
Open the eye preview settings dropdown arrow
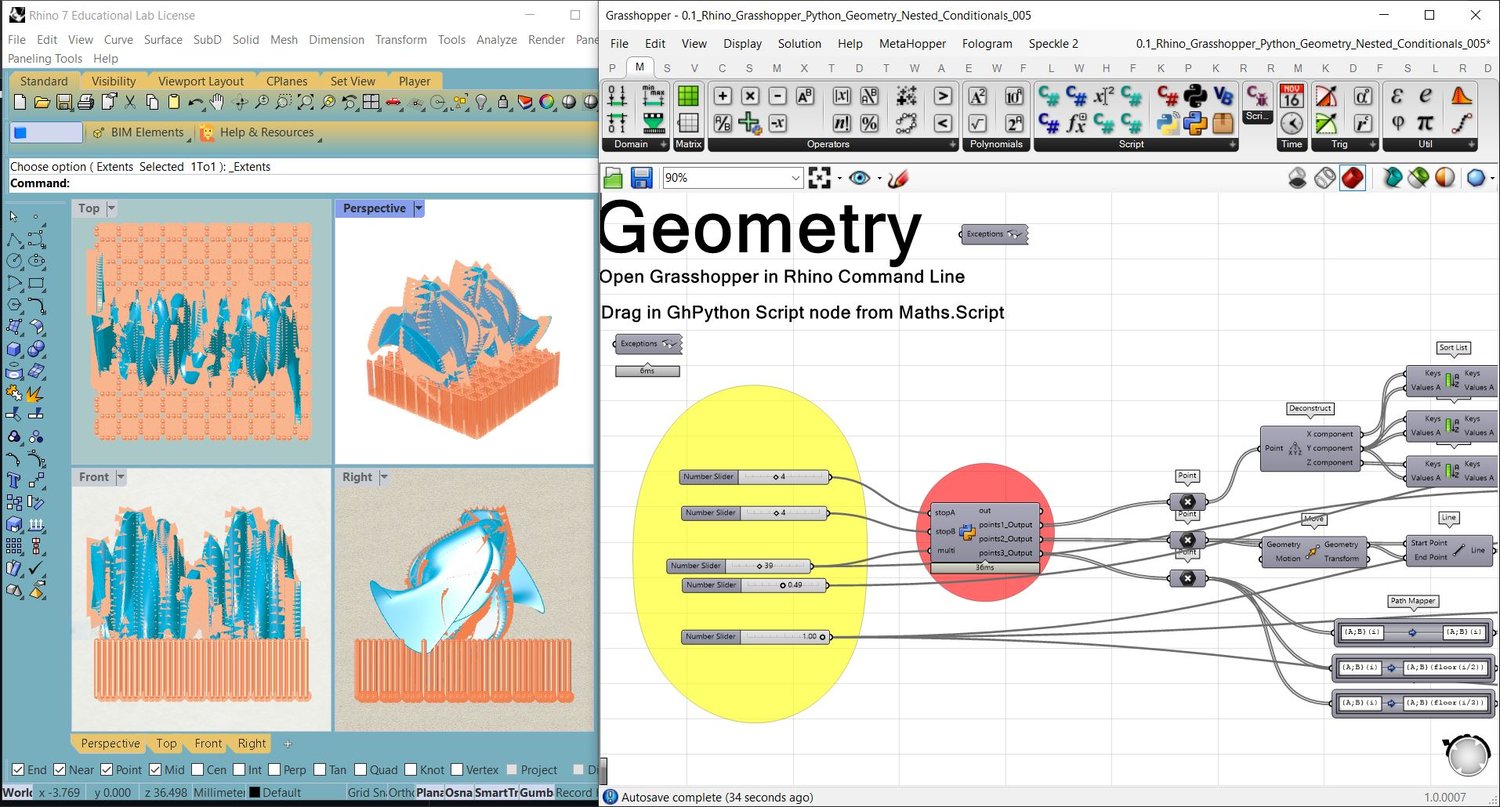(x=878, y=178)
